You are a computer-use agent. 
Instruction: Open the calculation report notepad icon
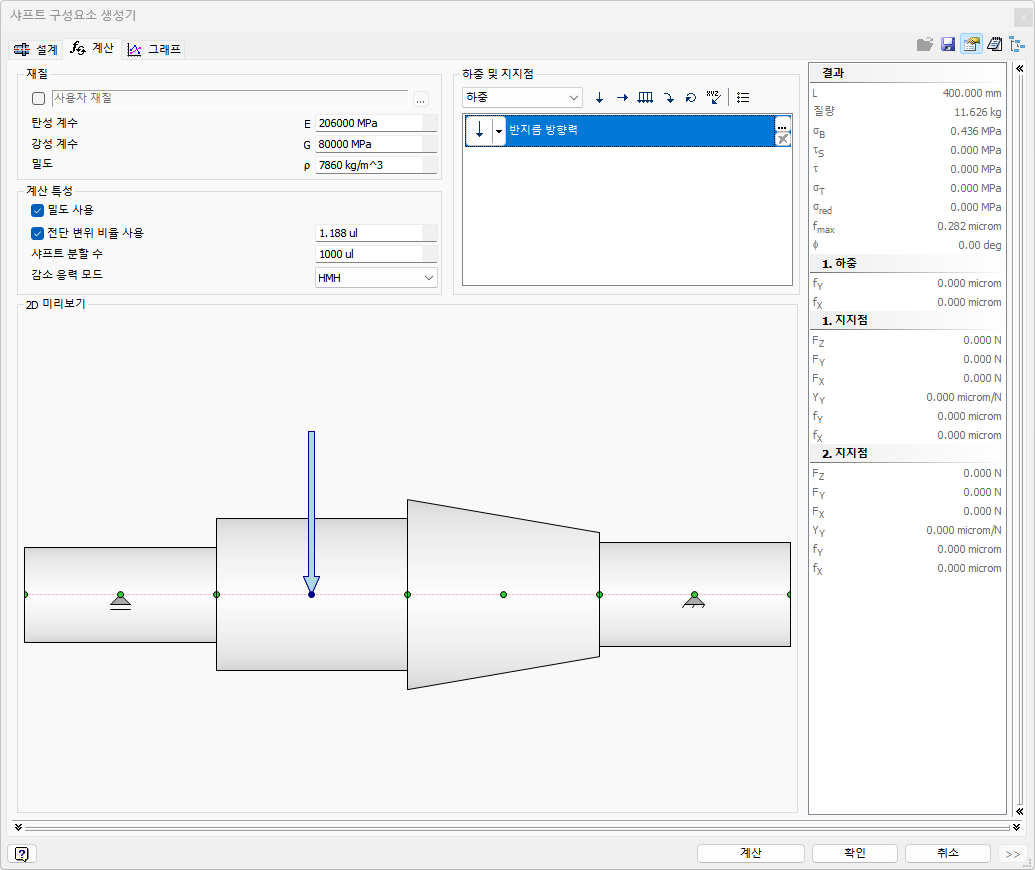[994, 45]
